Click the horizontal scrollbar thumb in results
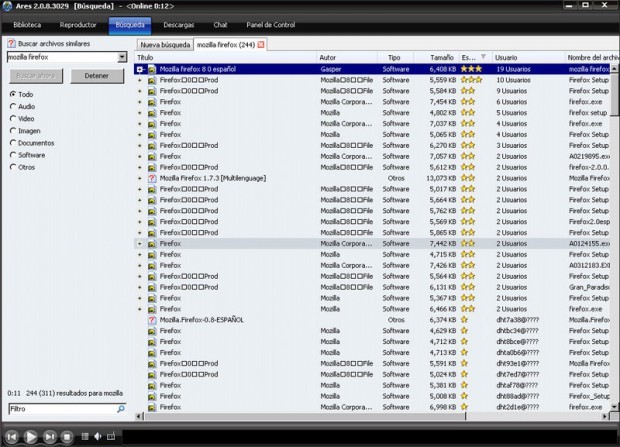The image size is (620, 447). click(305, 416)
